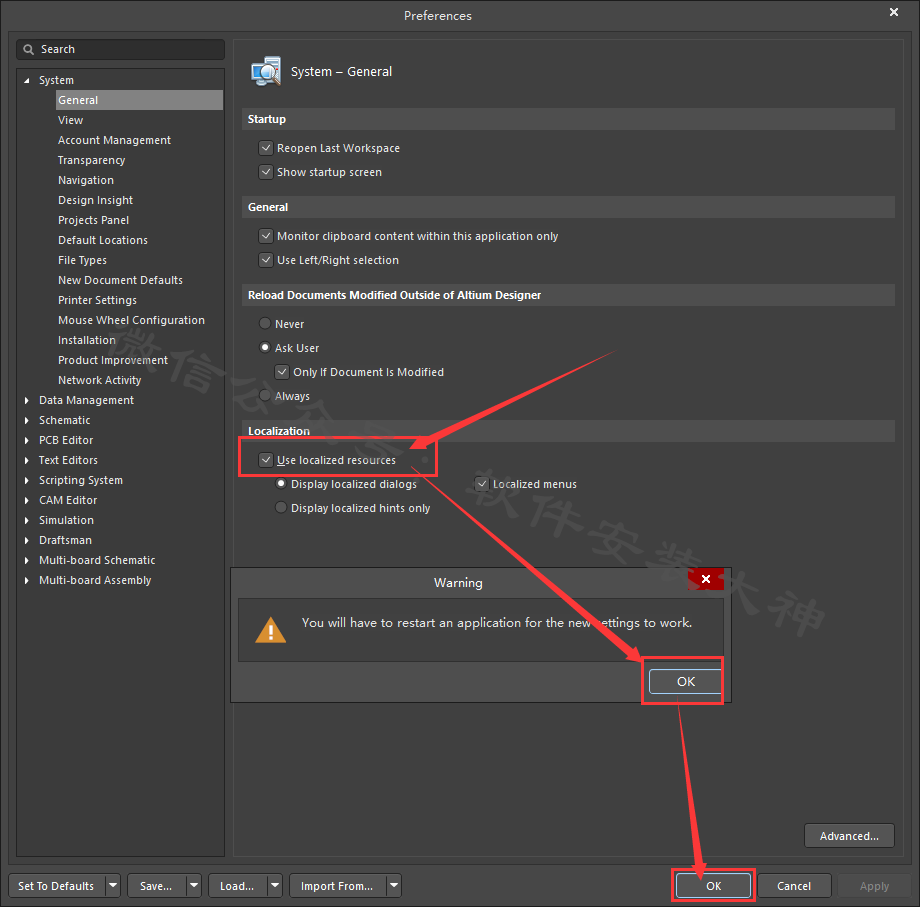
Task: Click the Save... button
Action: point(156,885)
